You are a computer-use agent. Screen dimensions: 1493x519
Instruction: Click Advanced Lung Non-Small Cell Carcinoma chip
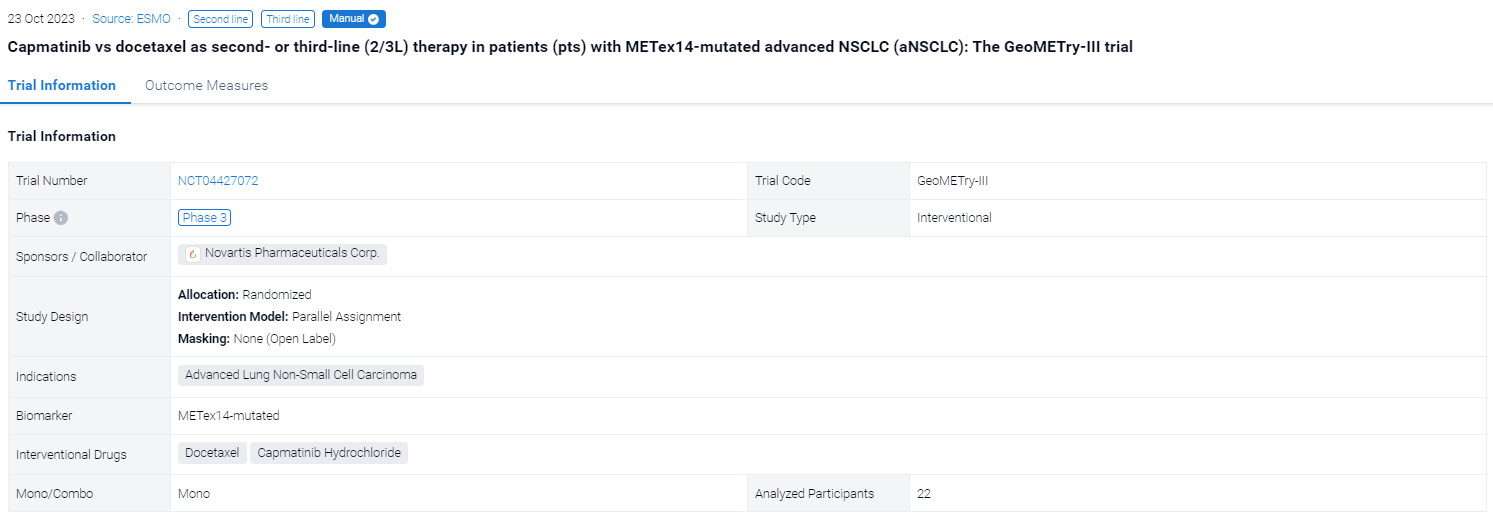(301, 375)
